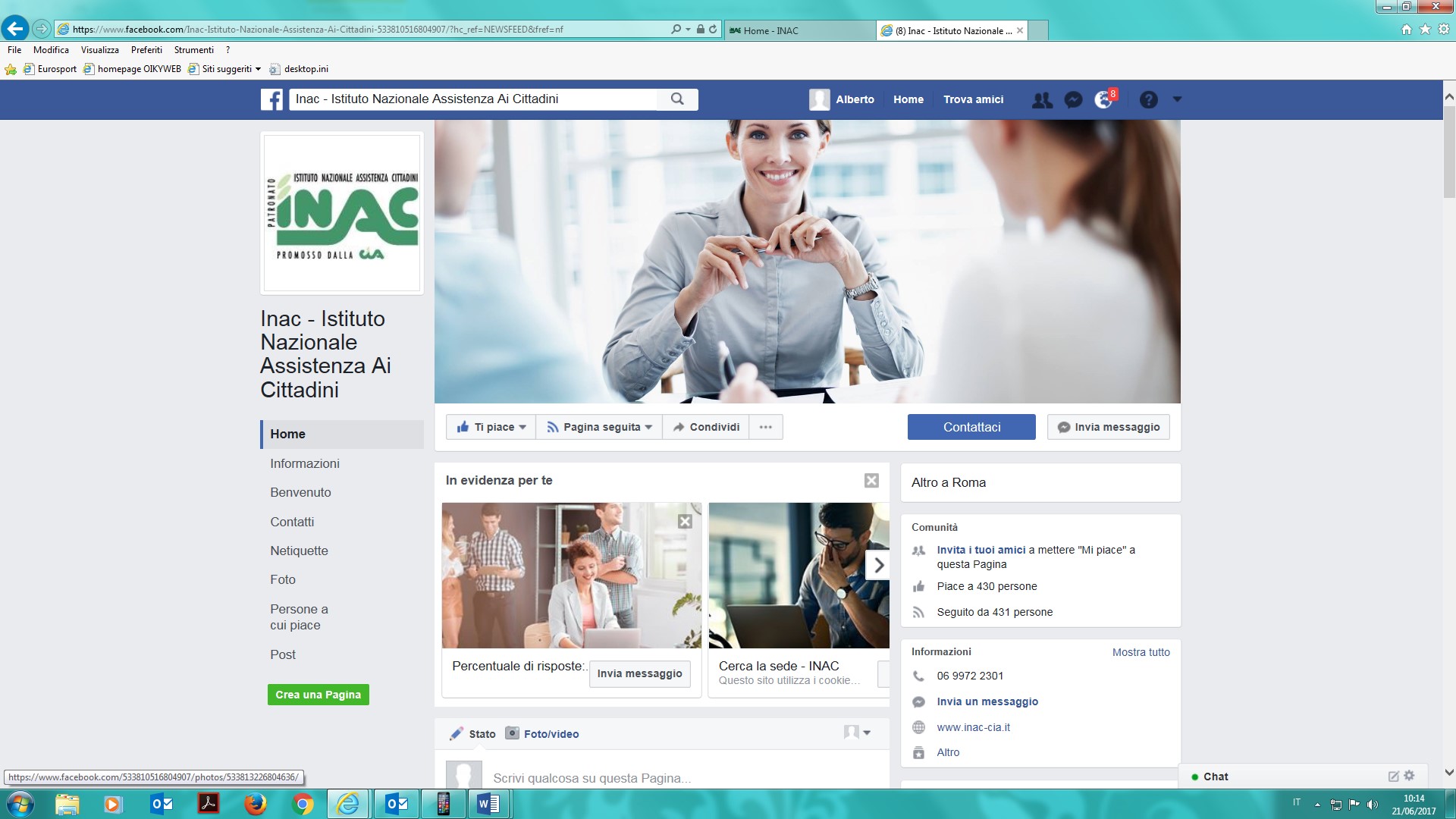Expand the Siti suggeriti dropdown arrow
Screen dimensions: 1456x819
(x=258, y=69)
